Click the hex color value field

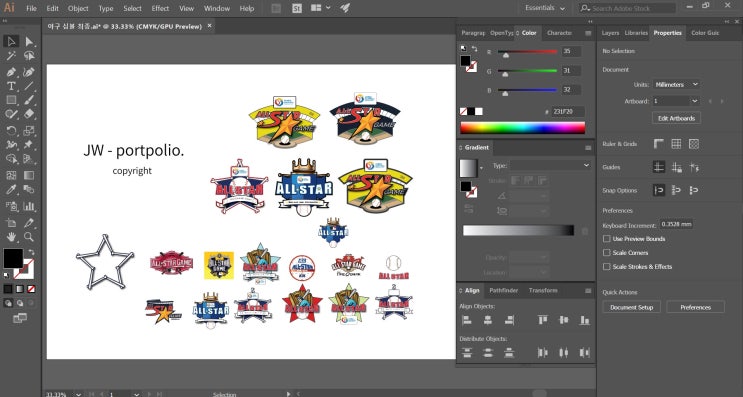click(x=567, y=112)
